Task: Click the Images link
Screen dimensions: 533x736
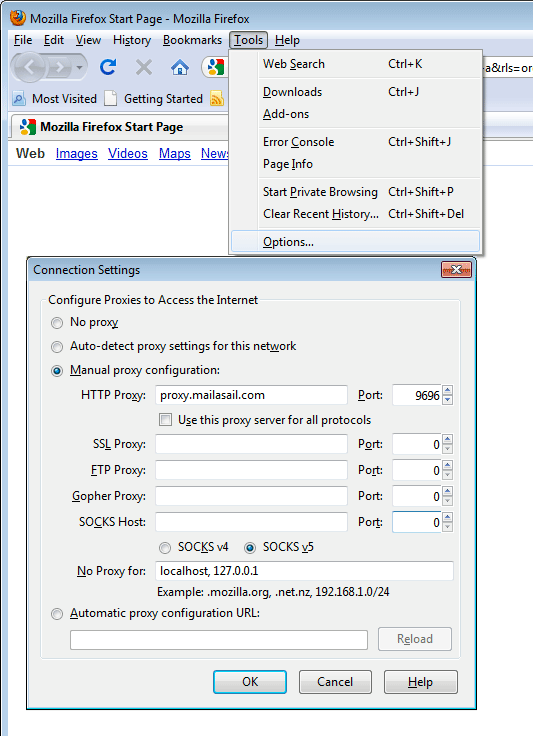Action: coord(76,153)
